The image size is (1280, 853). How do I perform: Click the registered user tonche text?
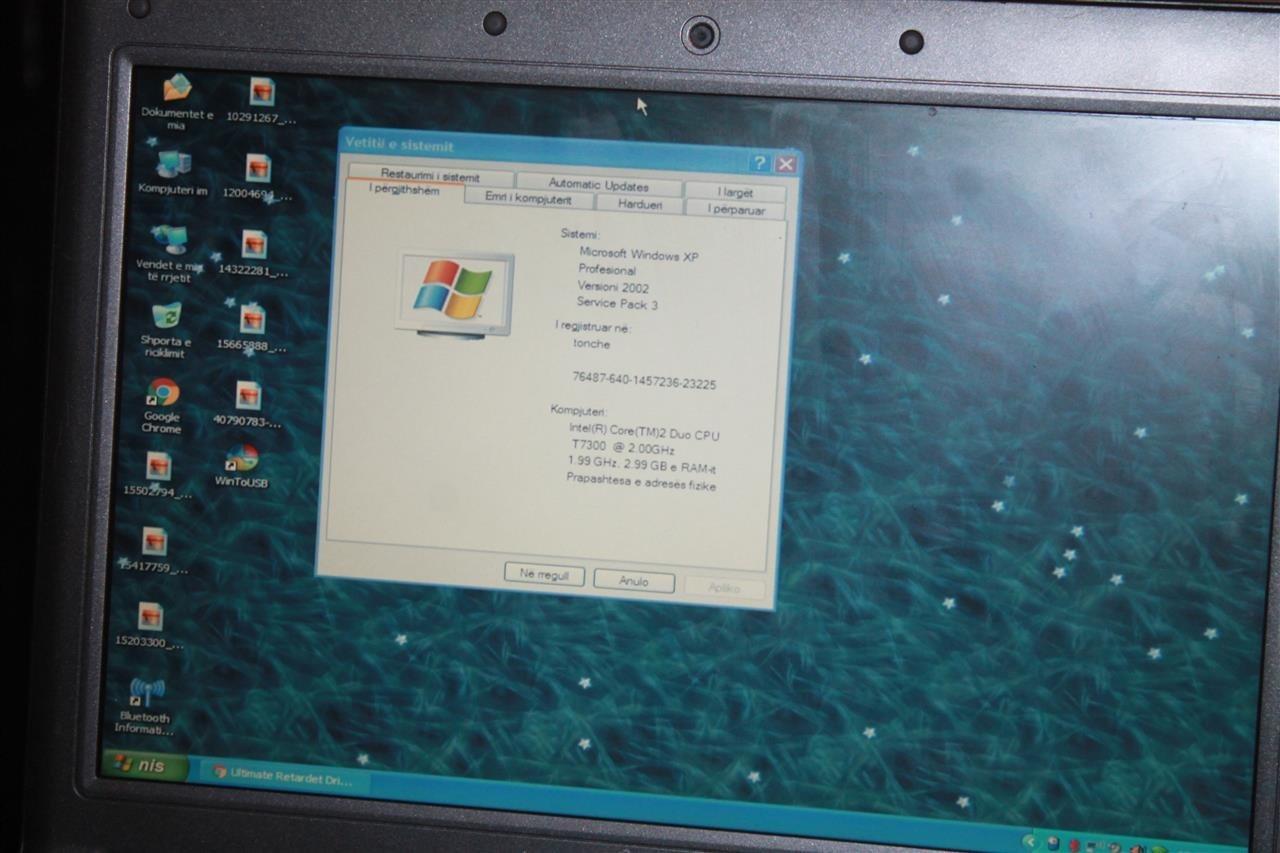[x=591, y=343]
